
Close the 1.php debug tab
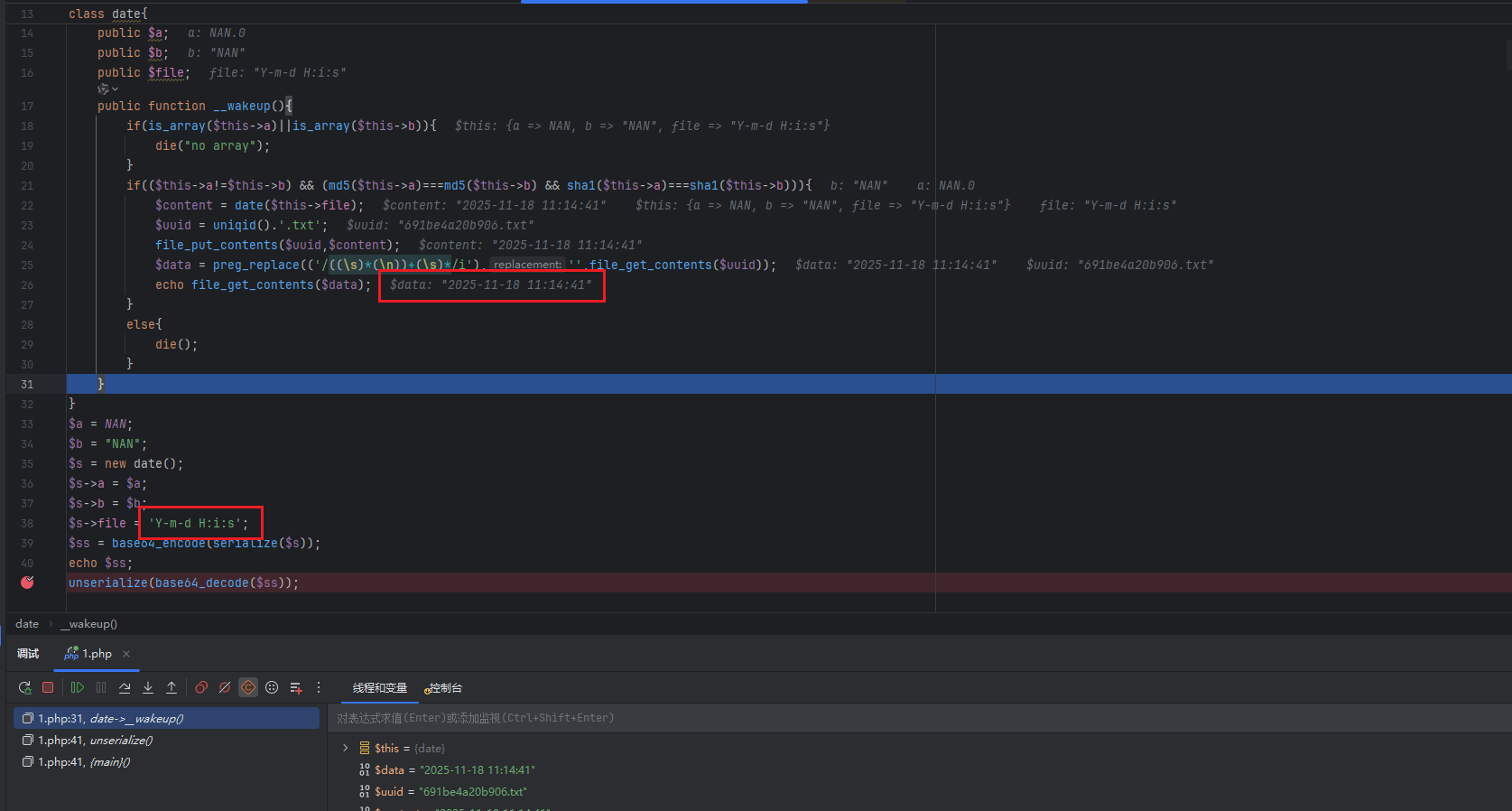(126, 654)
